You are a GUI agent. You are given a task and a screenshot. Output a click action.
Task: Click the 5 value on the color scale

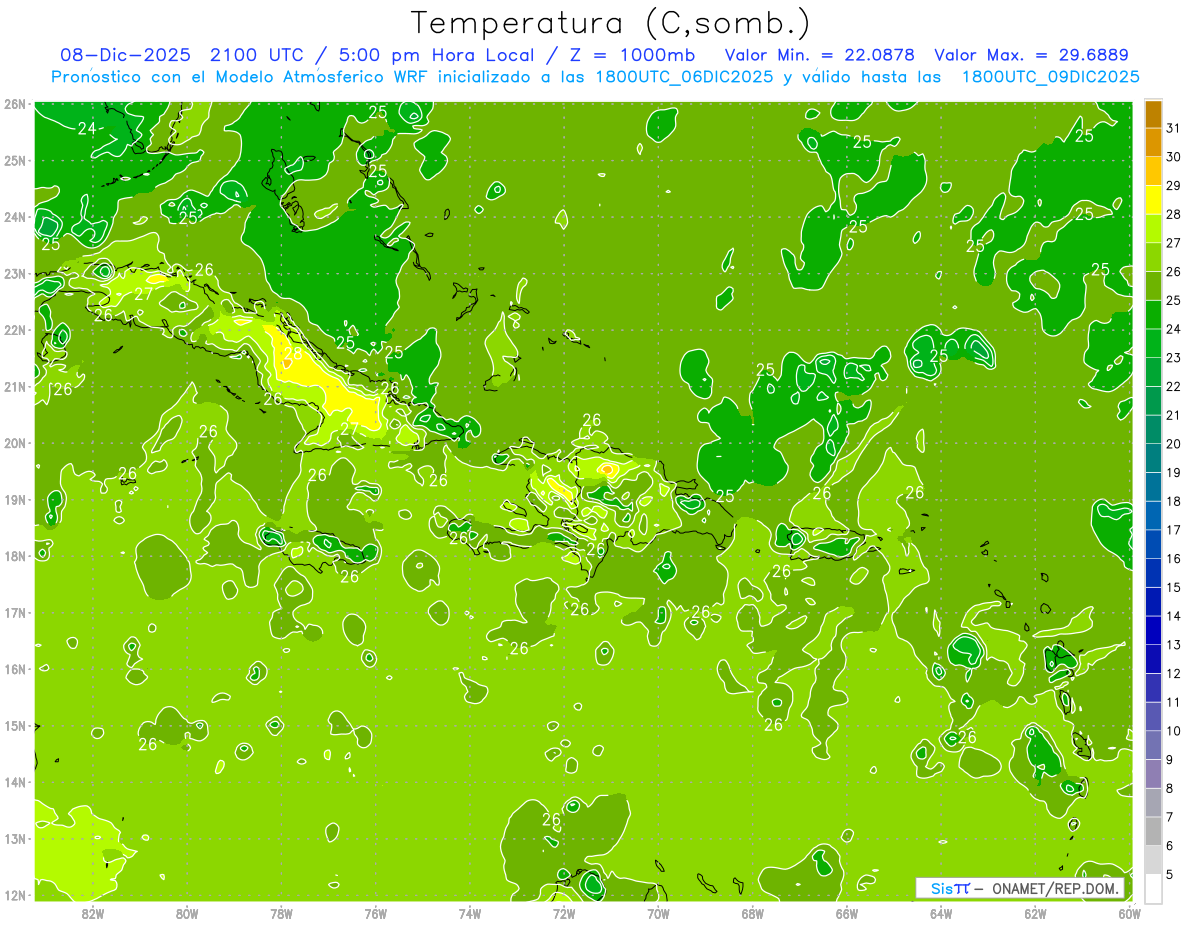click(x=1170, y=874)
